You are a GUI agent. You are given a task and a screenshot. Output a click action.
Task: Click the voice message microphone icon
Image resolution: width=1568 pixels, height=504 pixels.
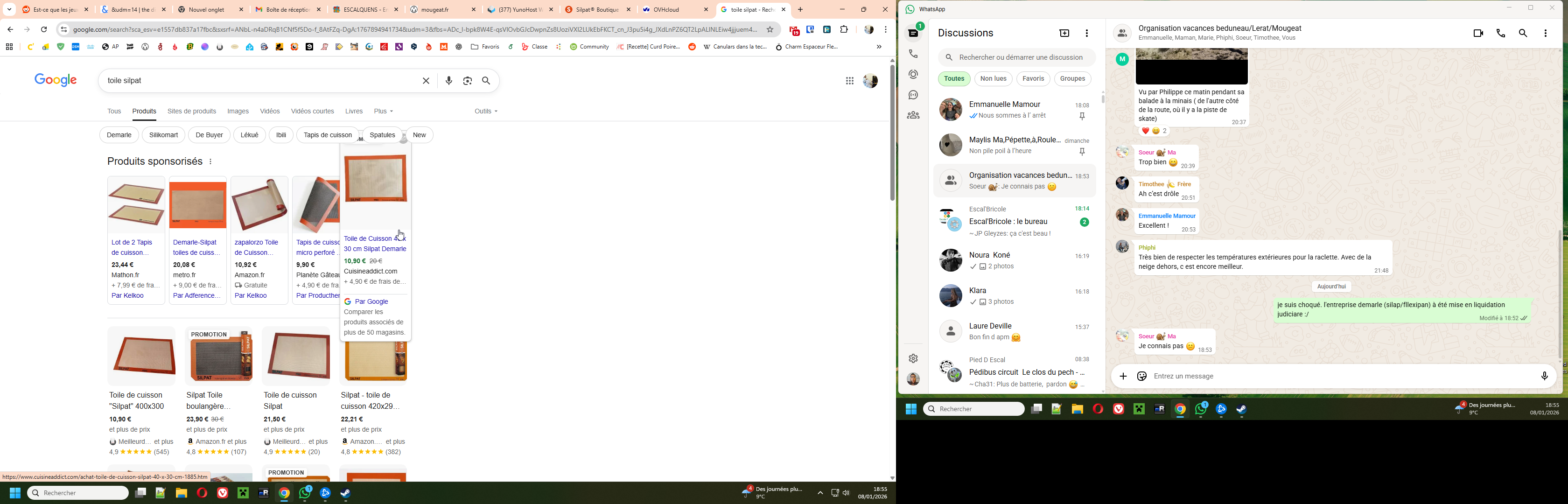point(1544,377)
